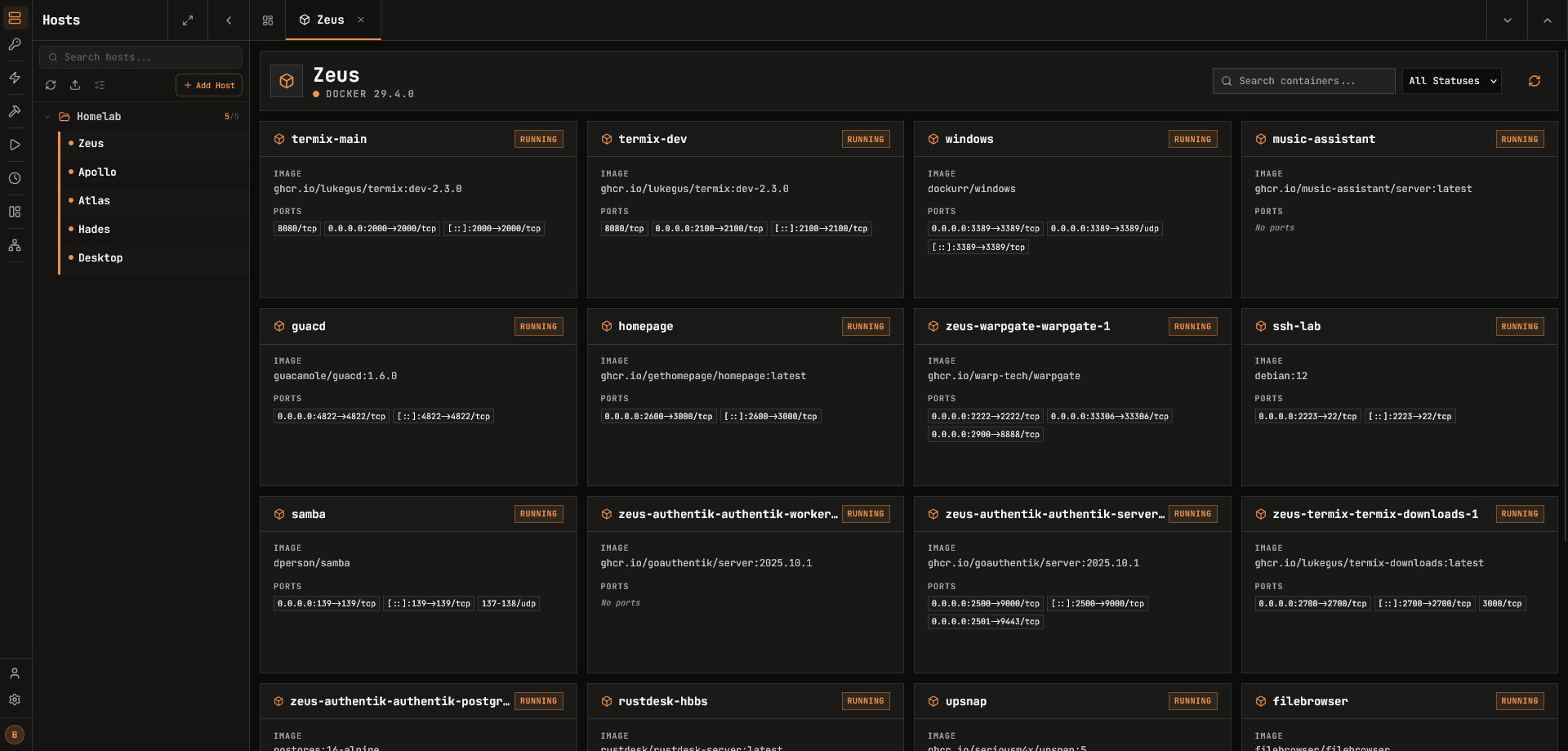Click the zeus-authentik-authentik-worker card title

point(728,514)
